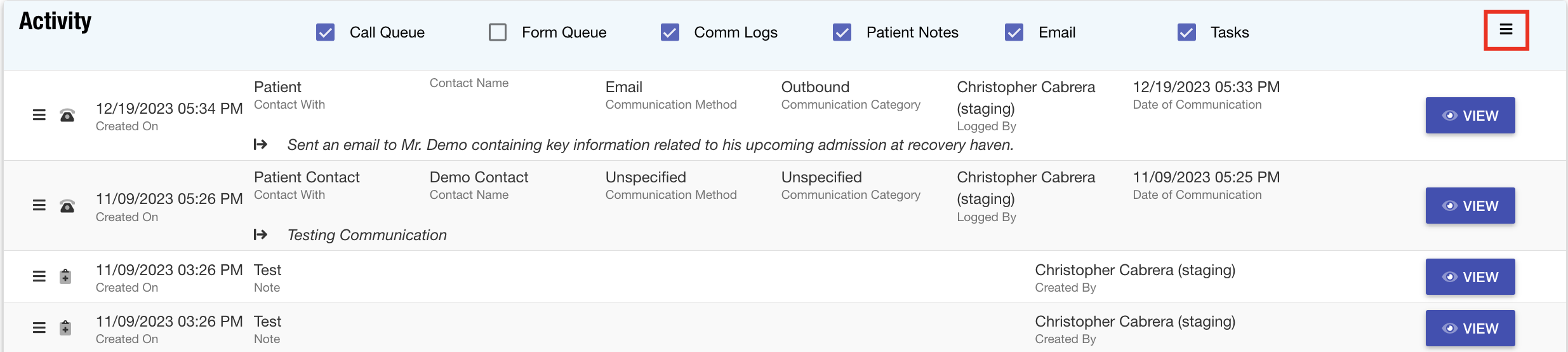The width and height of the screenshot is (1568, 352).
Task: Enable the Form Queue checkbox
Action: 498,32
